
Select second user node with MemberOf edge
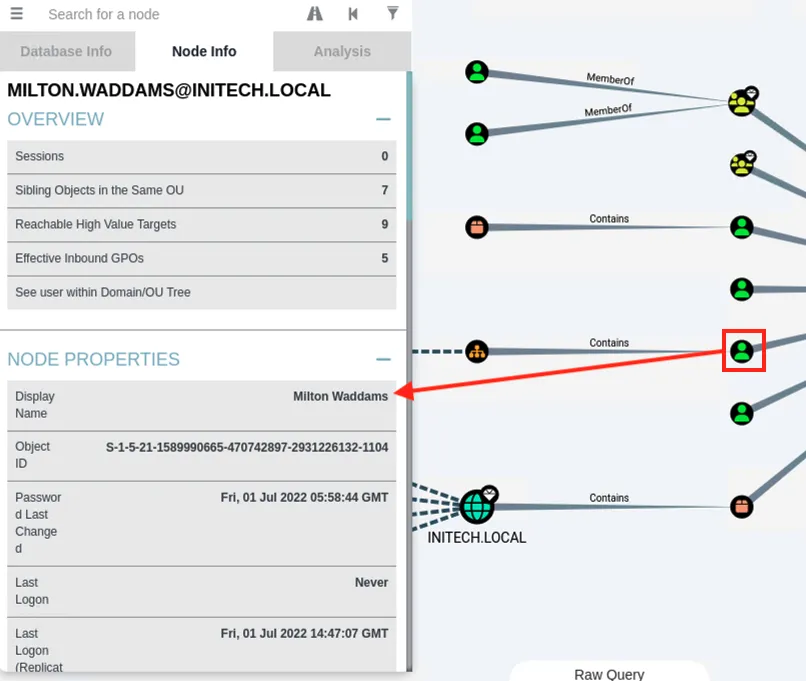(x=477, y=134)
